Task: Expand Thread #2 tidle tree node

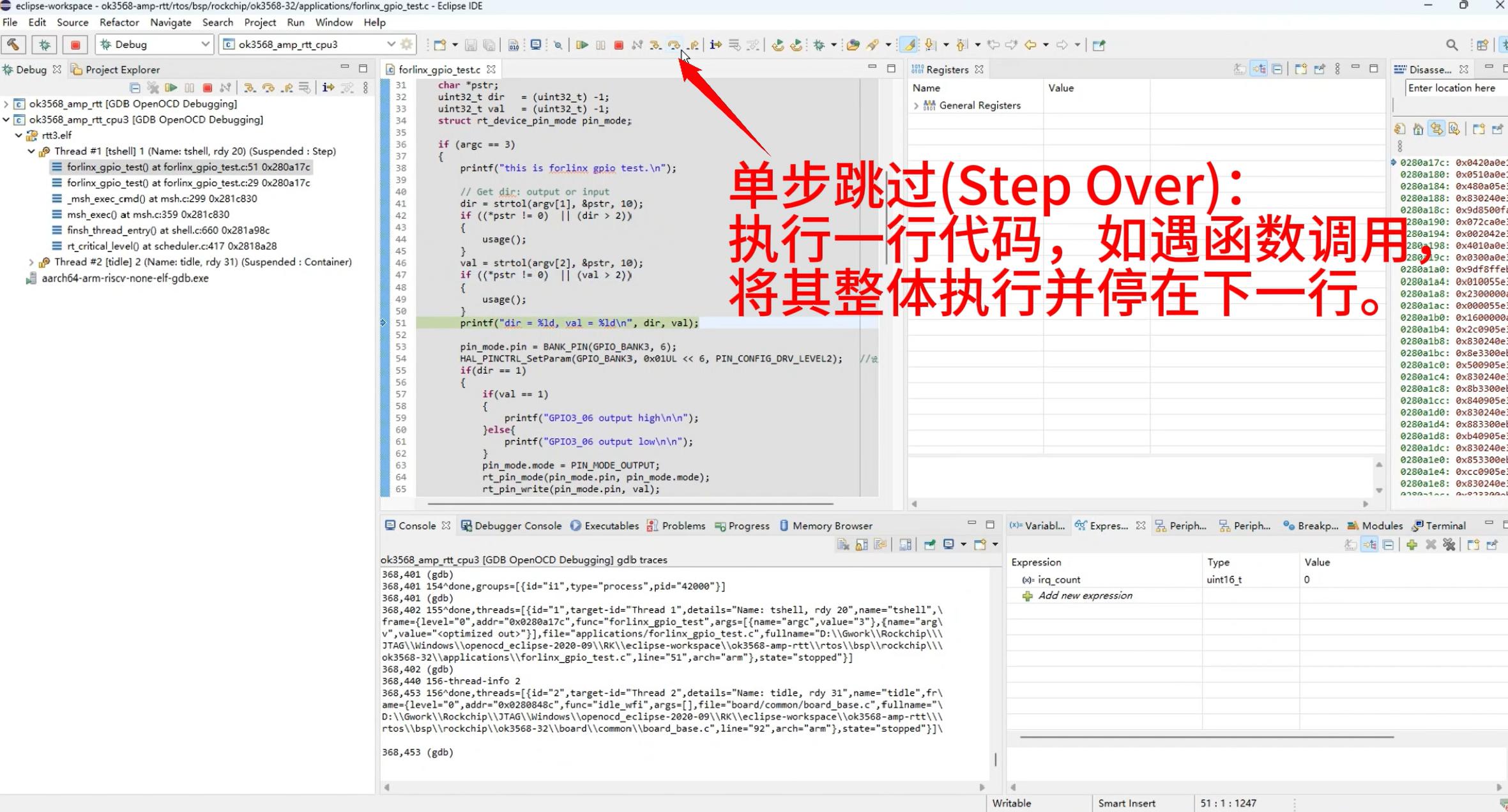Action: (x=31, y=262)
